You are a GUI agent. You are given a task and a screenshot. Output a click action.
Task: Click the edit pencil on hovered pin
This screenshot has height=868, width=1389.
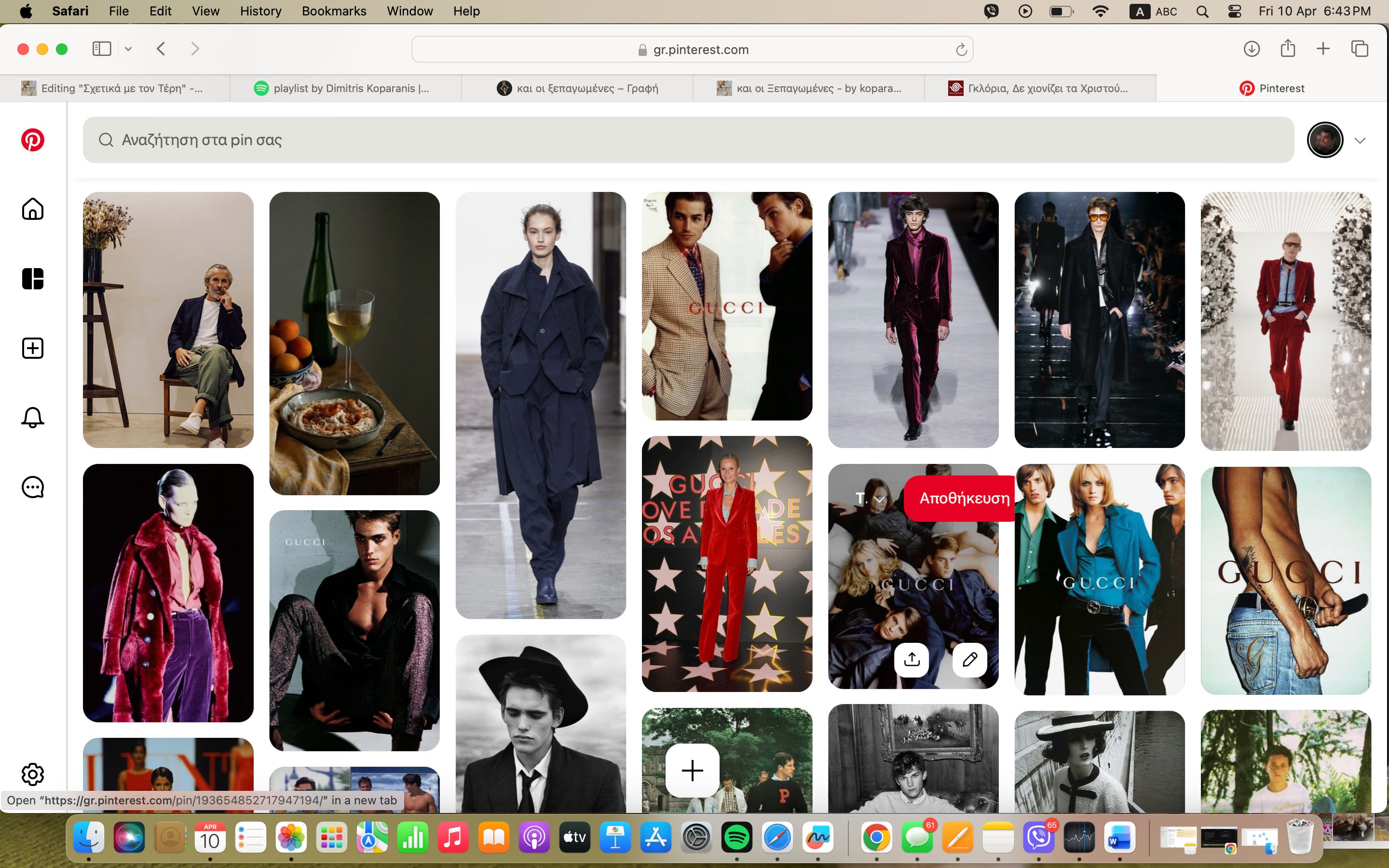click(969, 660)
